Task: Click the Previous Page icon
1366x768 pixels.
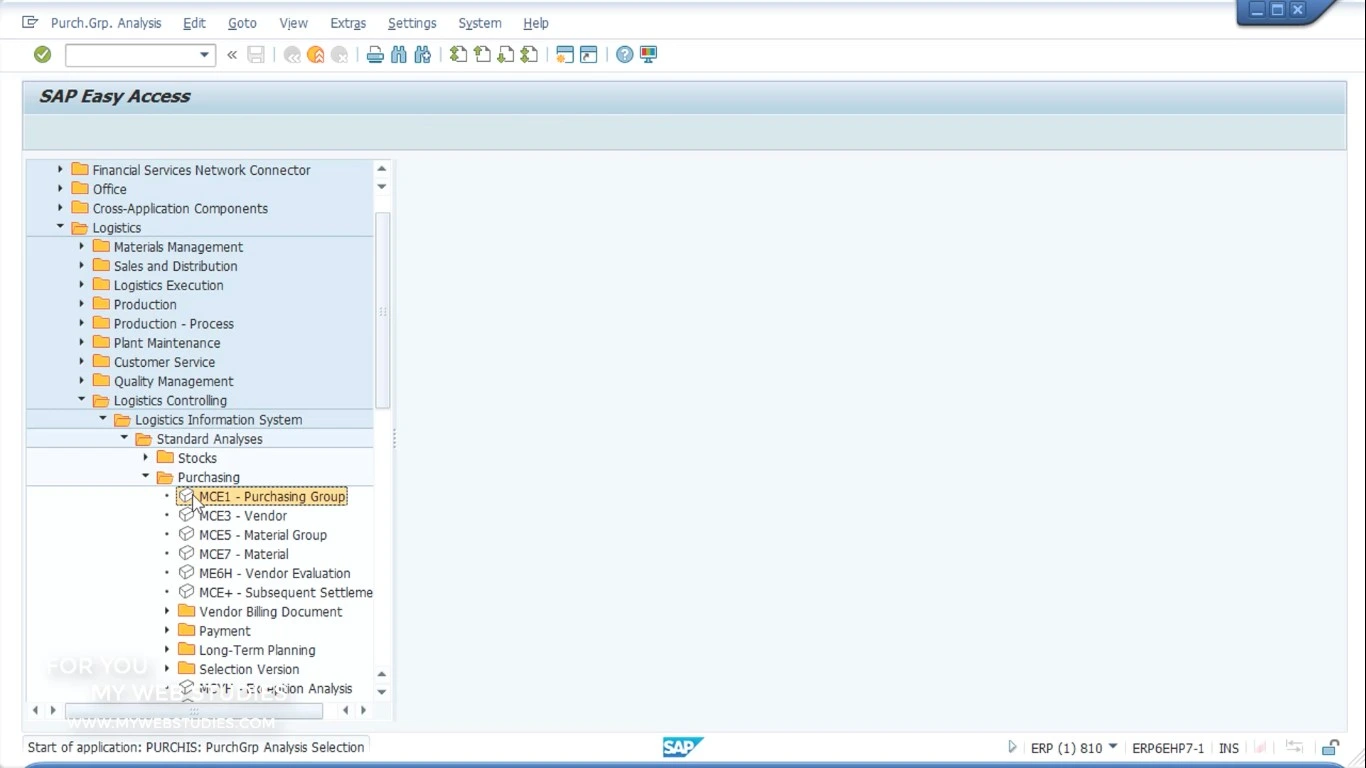Action: click(482, 55)
